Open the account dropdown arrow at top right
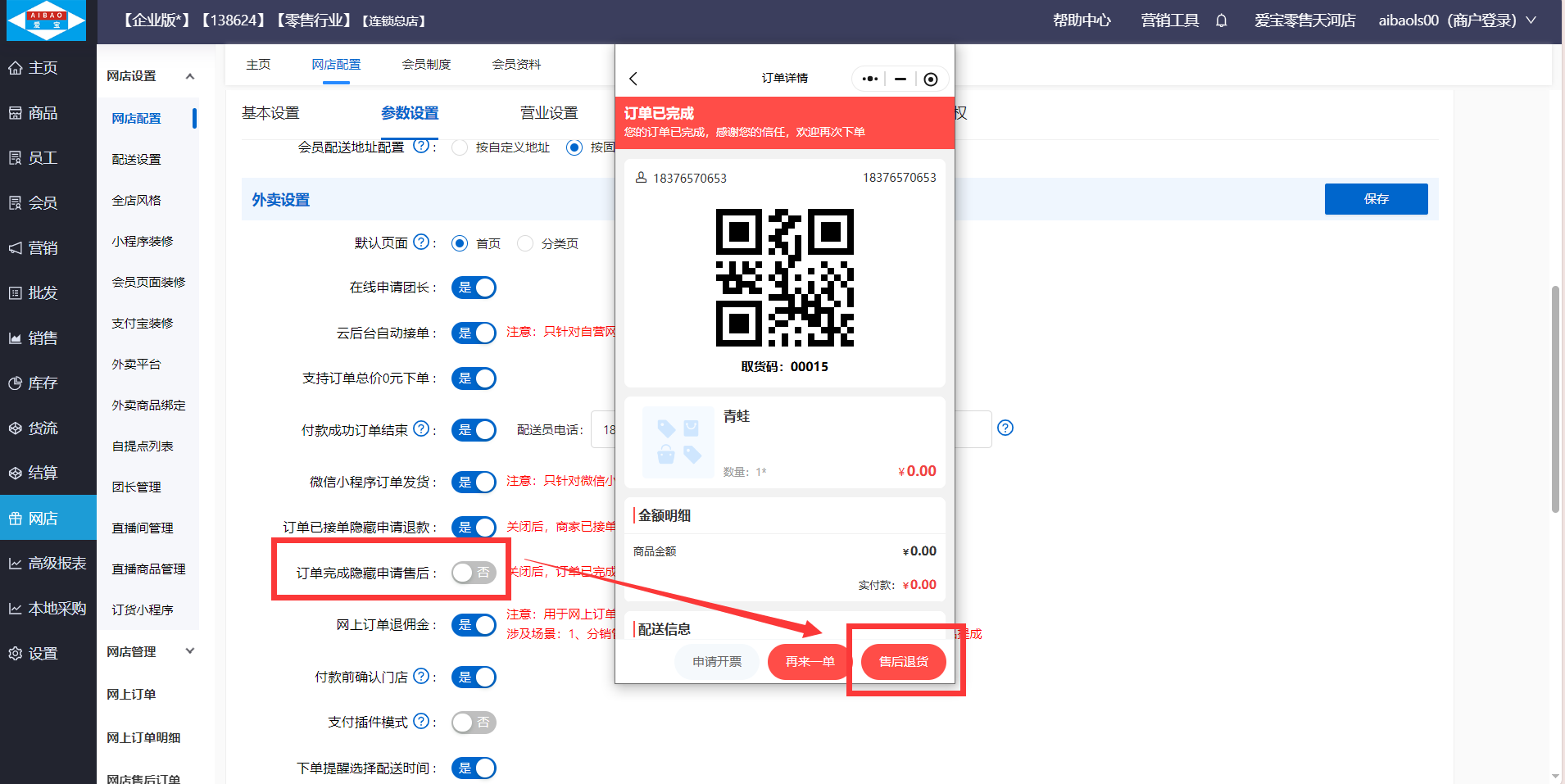This screenshot has height=784, width=1565. tap(1531, 20)
